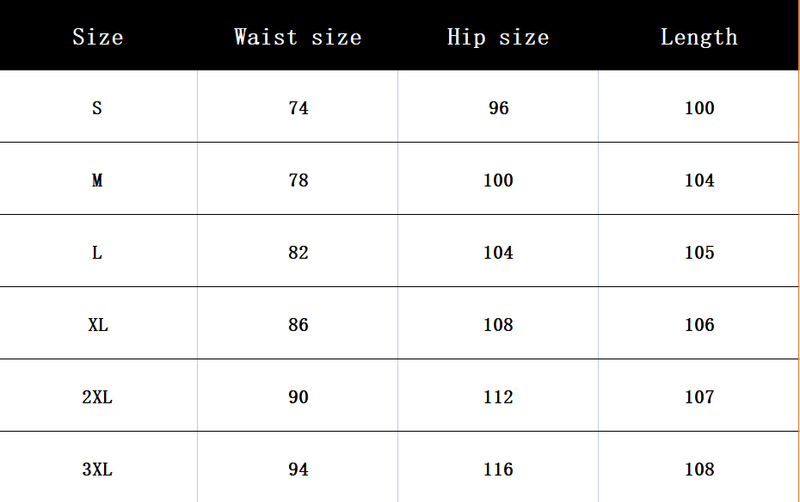
Task: Click waist value 94 in 3XL row
Action: 298,469
